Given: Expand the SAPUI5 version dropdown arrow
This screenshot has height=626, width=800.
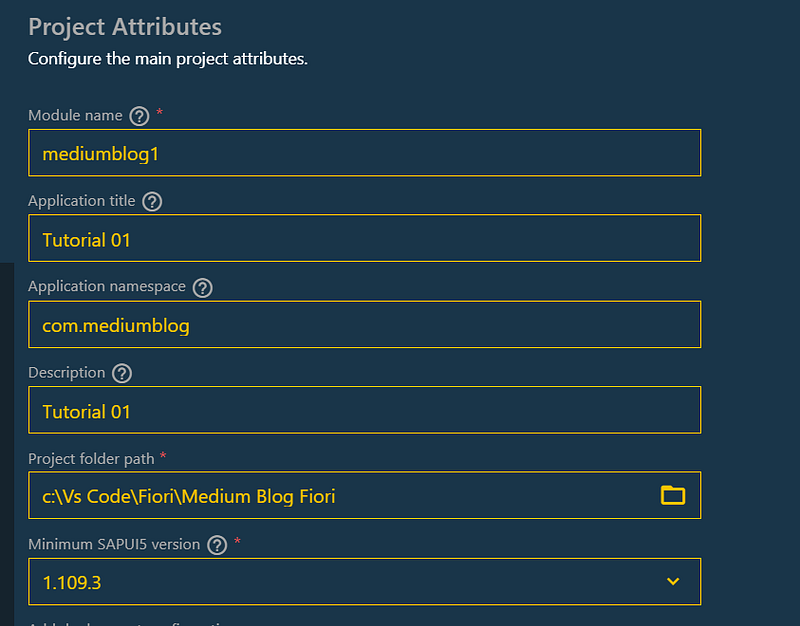Looking at the screenshot, I should 673,581.
